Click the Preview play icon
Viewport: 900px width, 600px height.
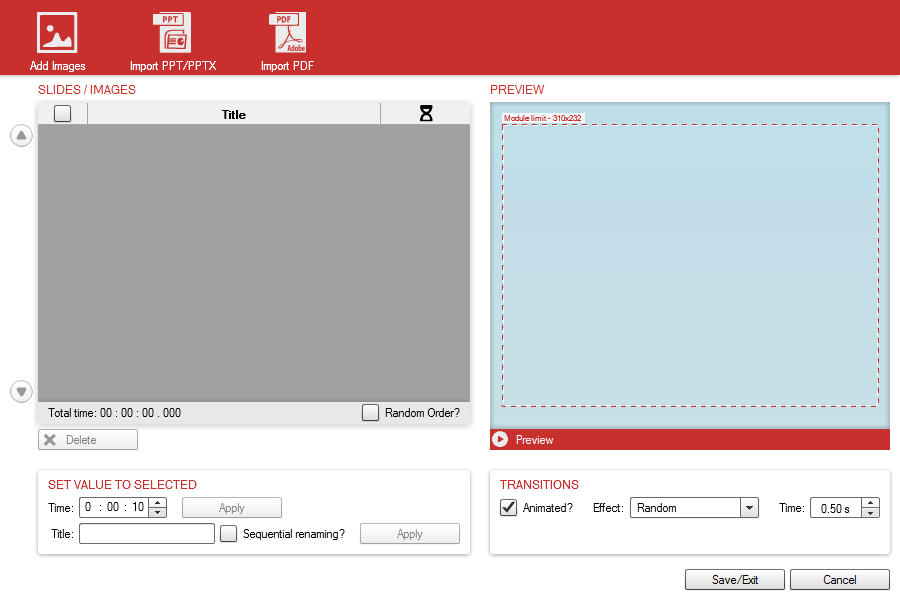click(500, 439)
